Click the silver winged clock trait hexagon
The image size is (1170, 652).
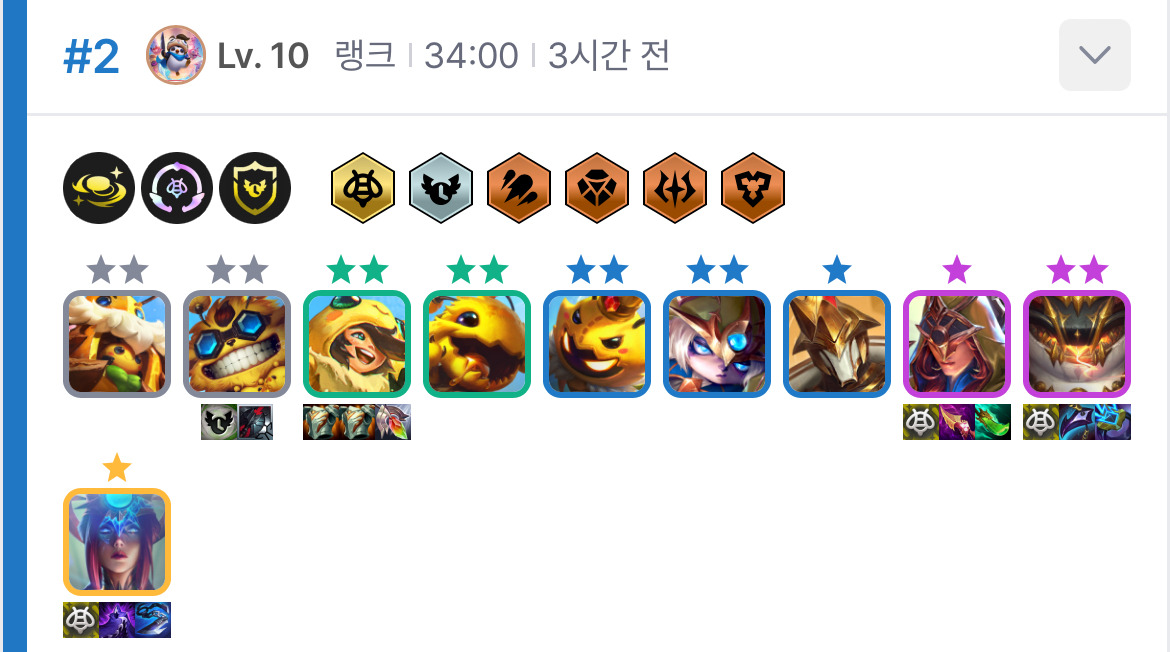pos(441,188)
